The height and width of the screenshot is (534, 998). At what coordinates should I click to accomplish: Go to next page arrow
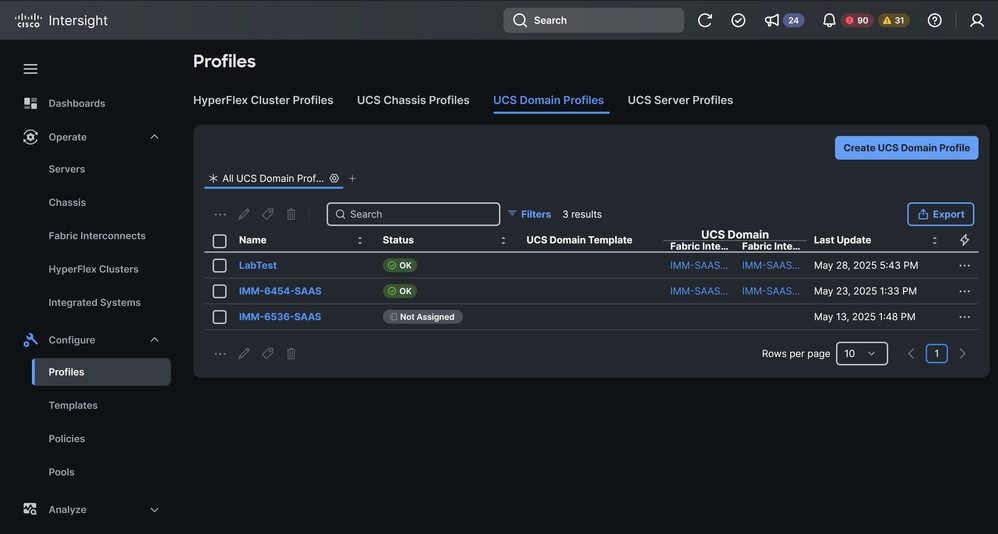point(962,353)
